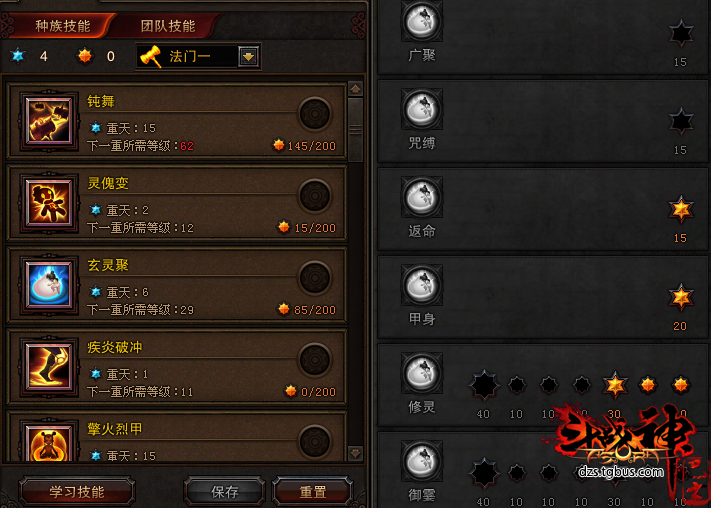
Task: Click the 保存 button
Action: click(225, 492)
